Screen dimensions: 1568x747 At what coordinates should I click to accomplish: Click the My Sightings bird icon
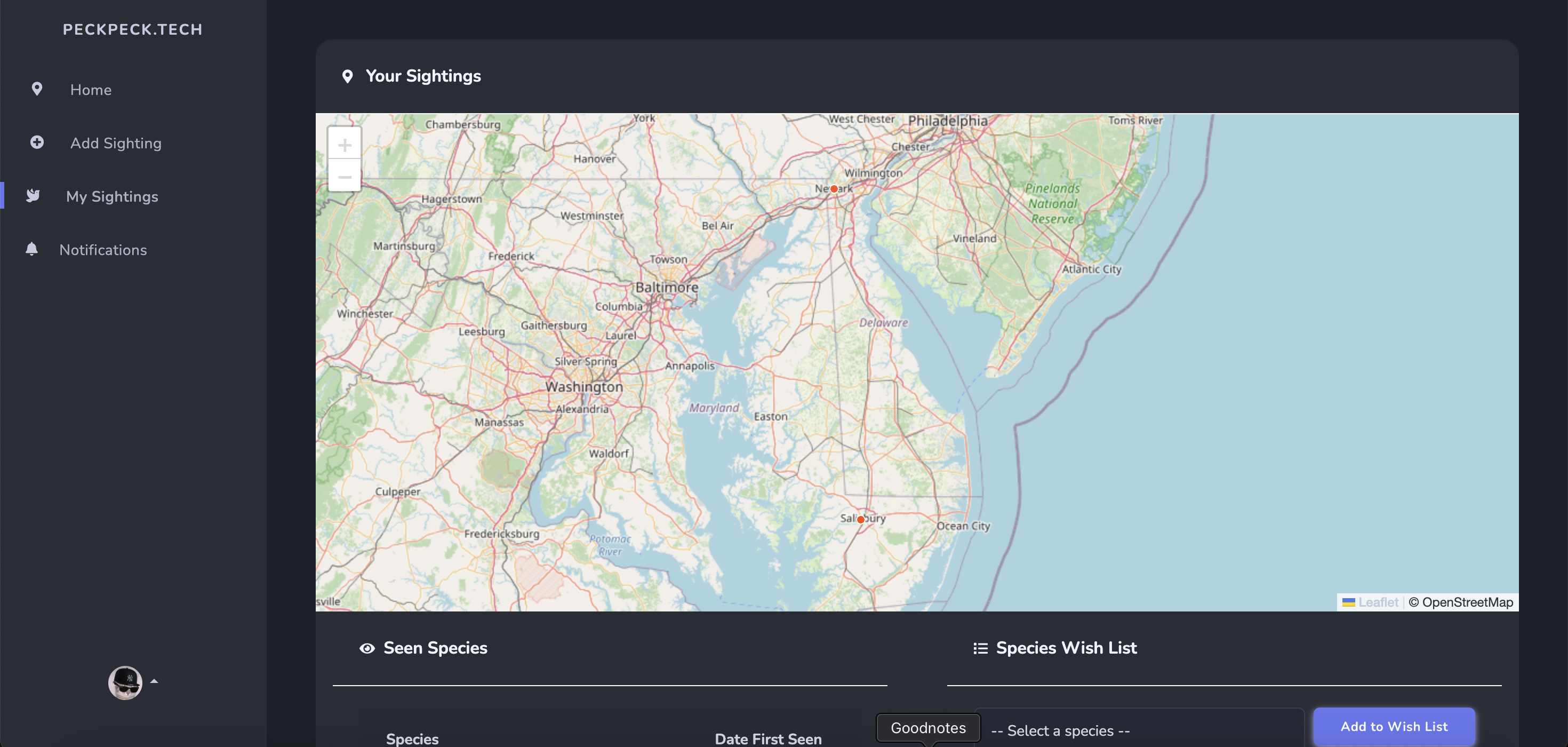coord(33,196)
